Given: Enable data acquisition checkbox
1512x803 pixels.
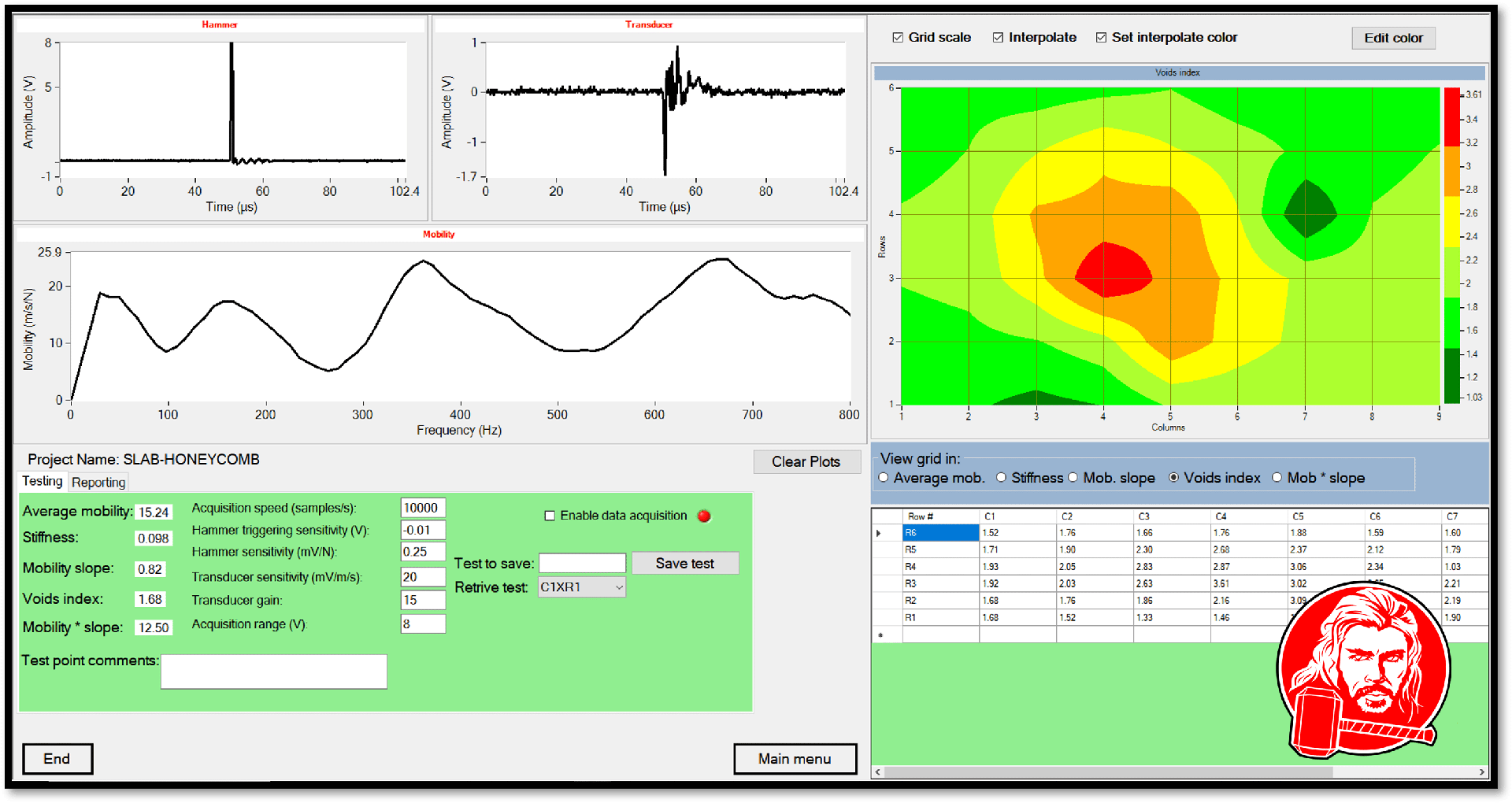Looking at the screenshot, I should 550,516.
